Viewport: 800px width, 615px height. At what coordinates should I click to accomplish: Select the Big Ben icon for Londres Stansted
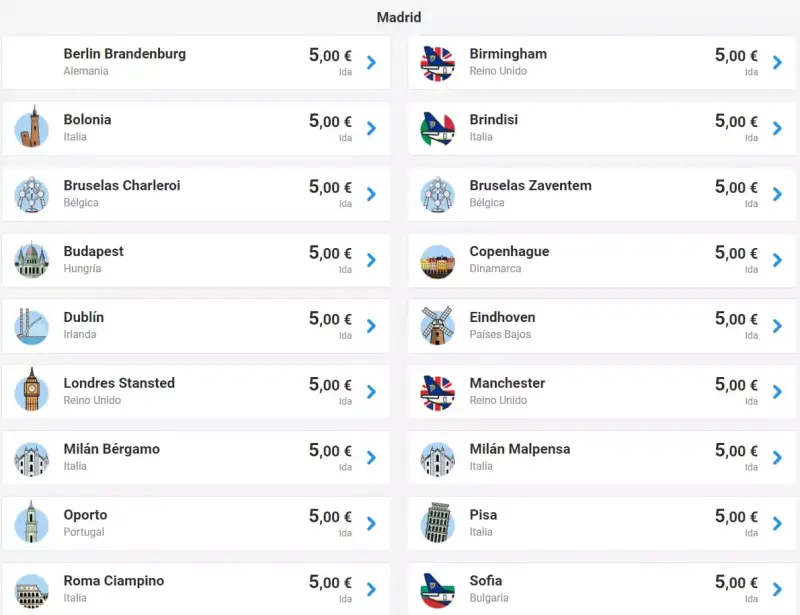[x=32, y=390]
